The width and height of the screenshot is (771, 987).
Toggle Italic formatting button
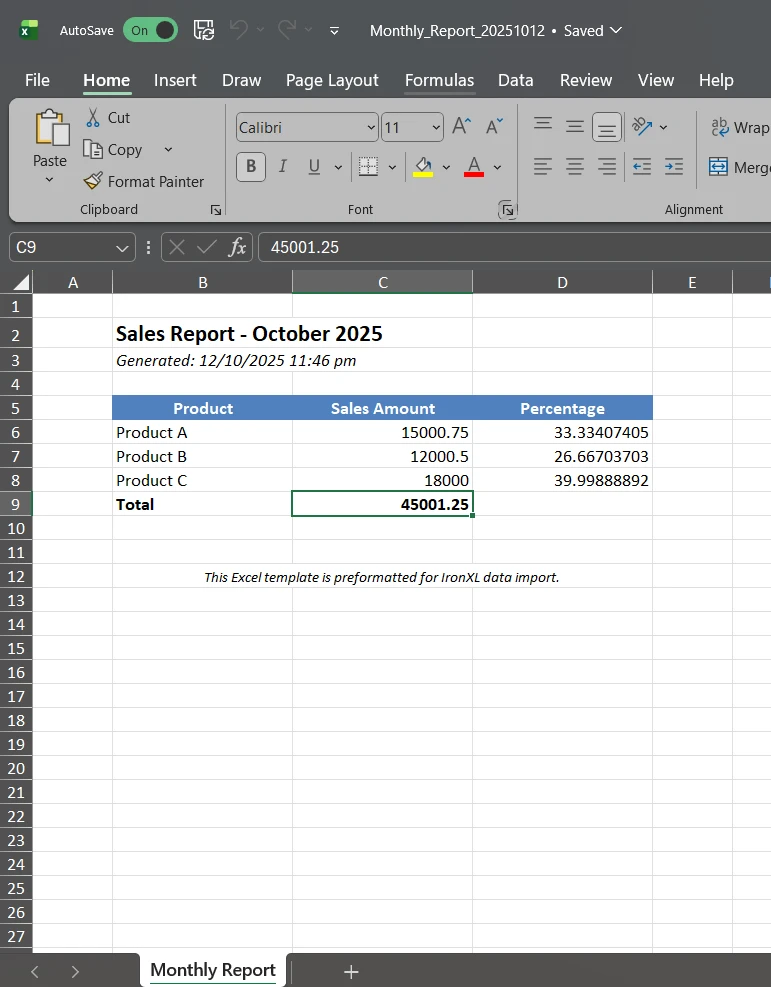(283, 166)
